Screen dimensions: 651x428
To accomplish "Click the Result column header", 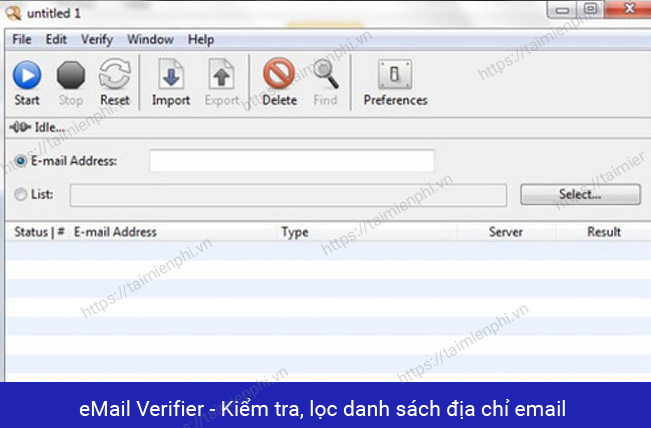I will tap(604, 232).
